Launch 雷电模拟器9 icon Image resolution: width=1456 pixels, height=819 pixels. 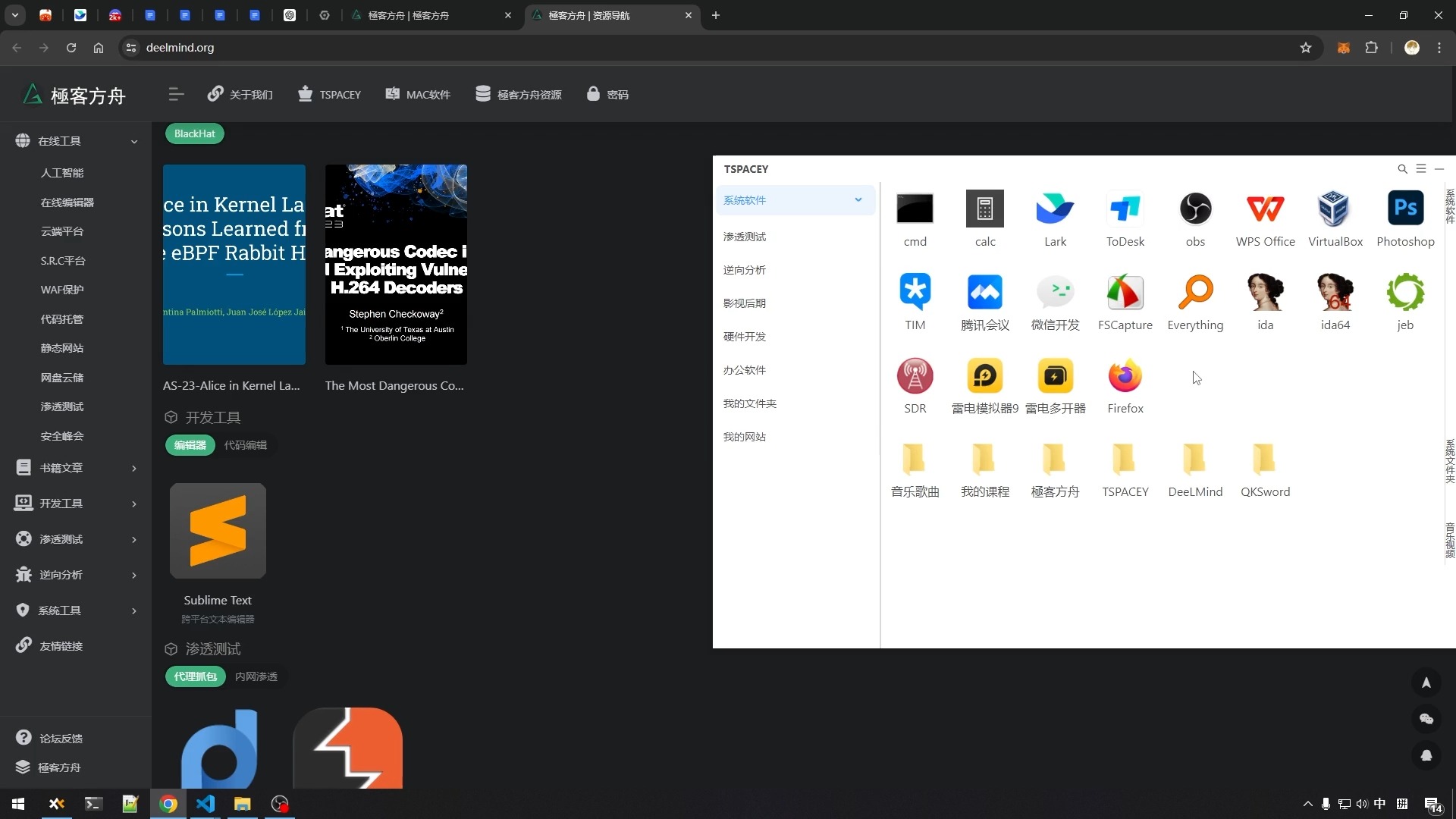point(984,376)
